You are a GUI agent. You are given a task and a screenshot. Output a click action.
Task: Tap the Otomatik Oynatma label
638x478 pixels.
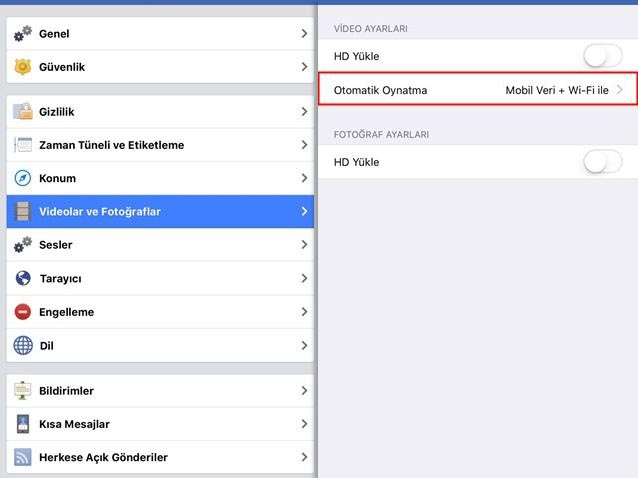coord(380,90)
